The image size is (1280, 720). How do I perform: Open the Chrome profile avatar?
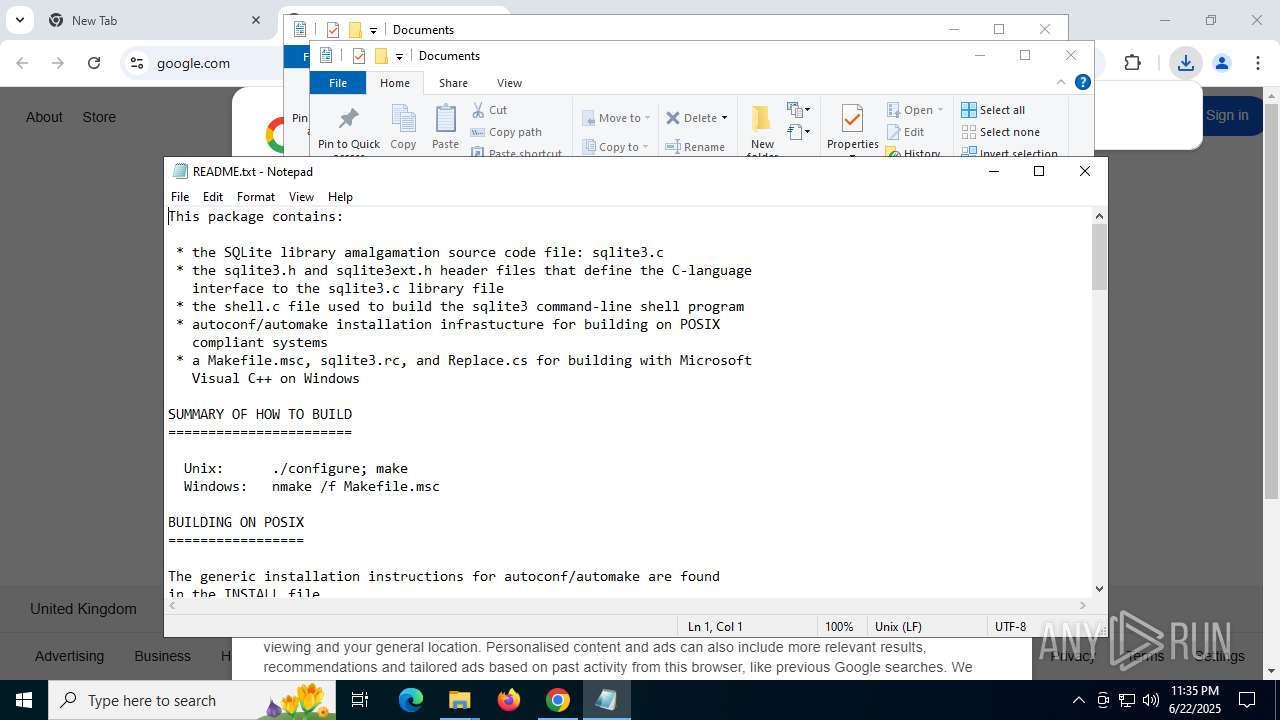point(1221,63)
